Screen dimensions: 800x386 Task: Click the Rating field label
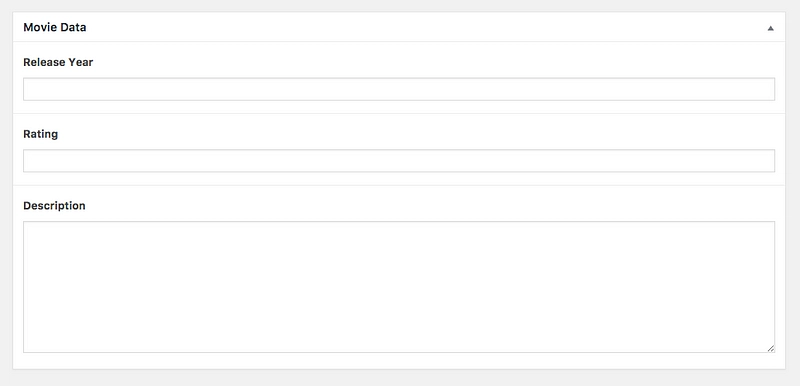pyautogui.click(x=41, y=134)
